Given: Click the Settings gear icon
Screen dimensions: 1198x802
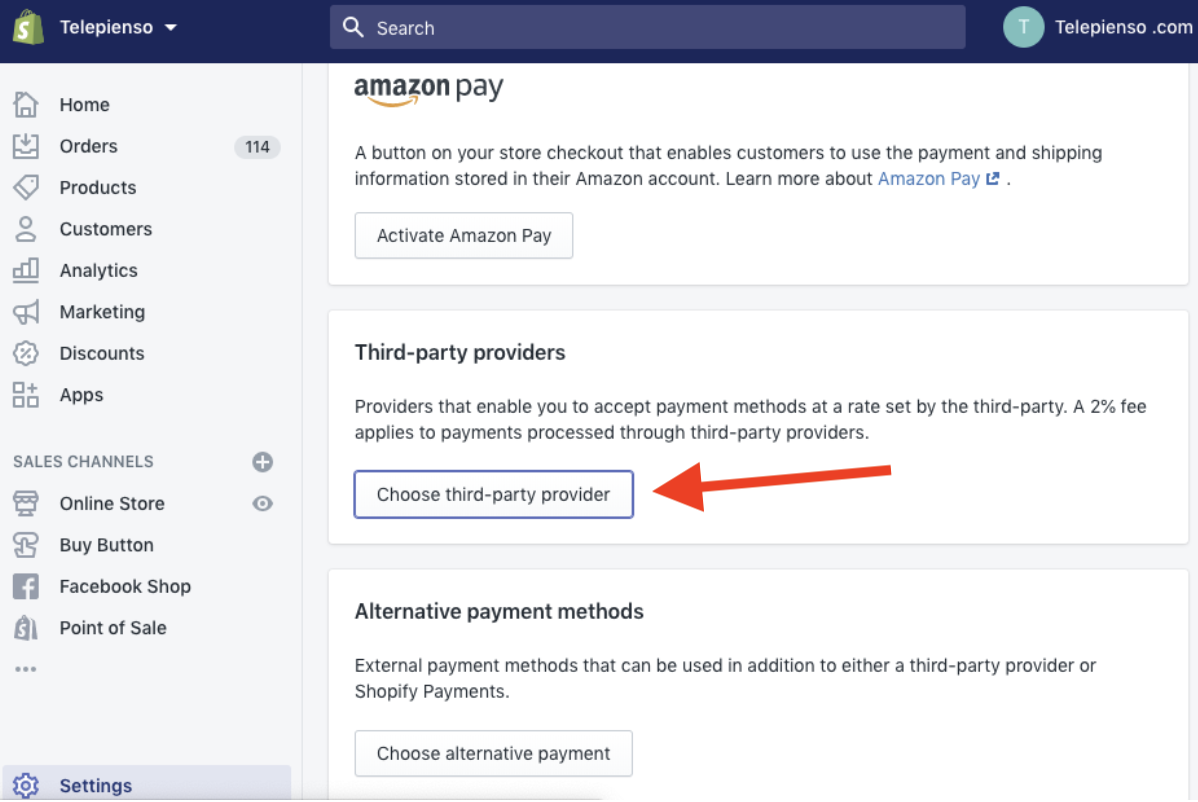Looking at the screenshot, I should (25, 785).
